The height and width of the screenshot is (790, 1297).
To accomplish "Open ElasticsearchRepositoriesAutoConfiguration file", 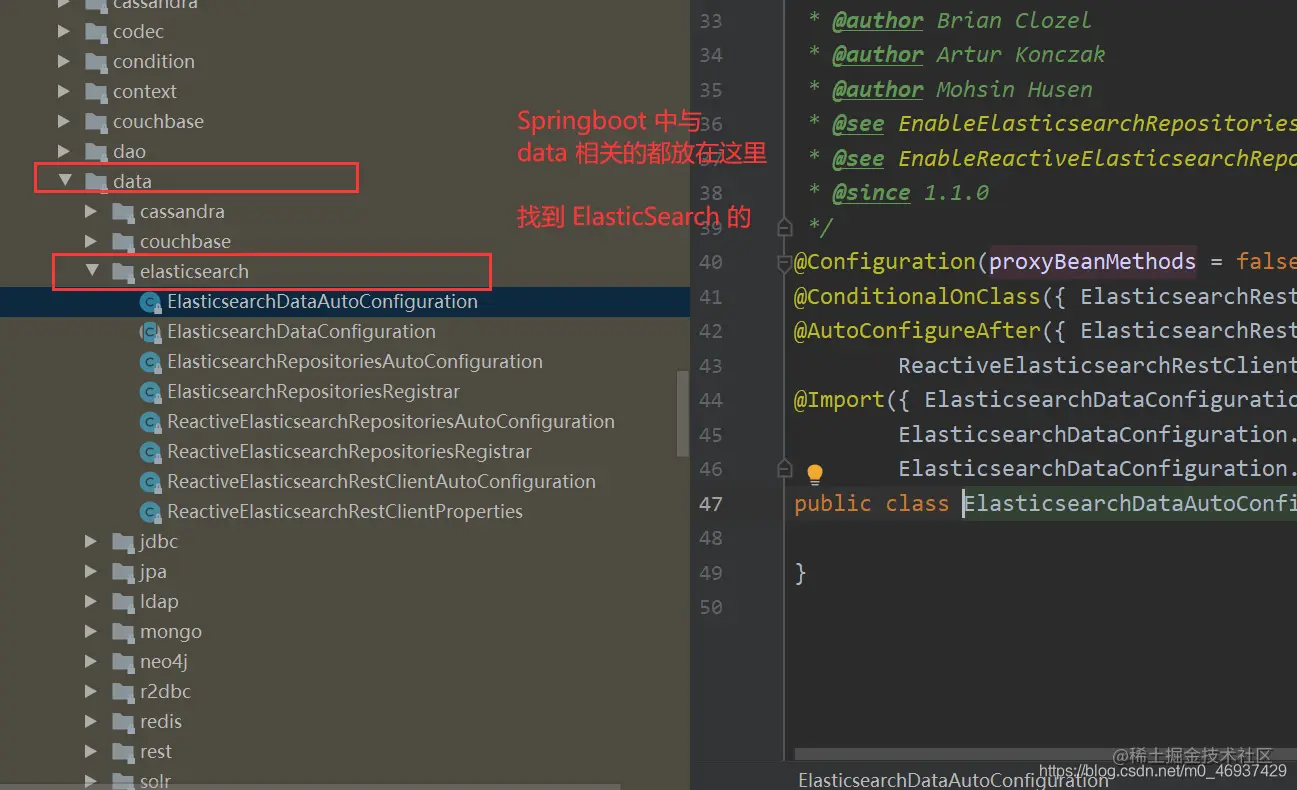I will 355,362.
